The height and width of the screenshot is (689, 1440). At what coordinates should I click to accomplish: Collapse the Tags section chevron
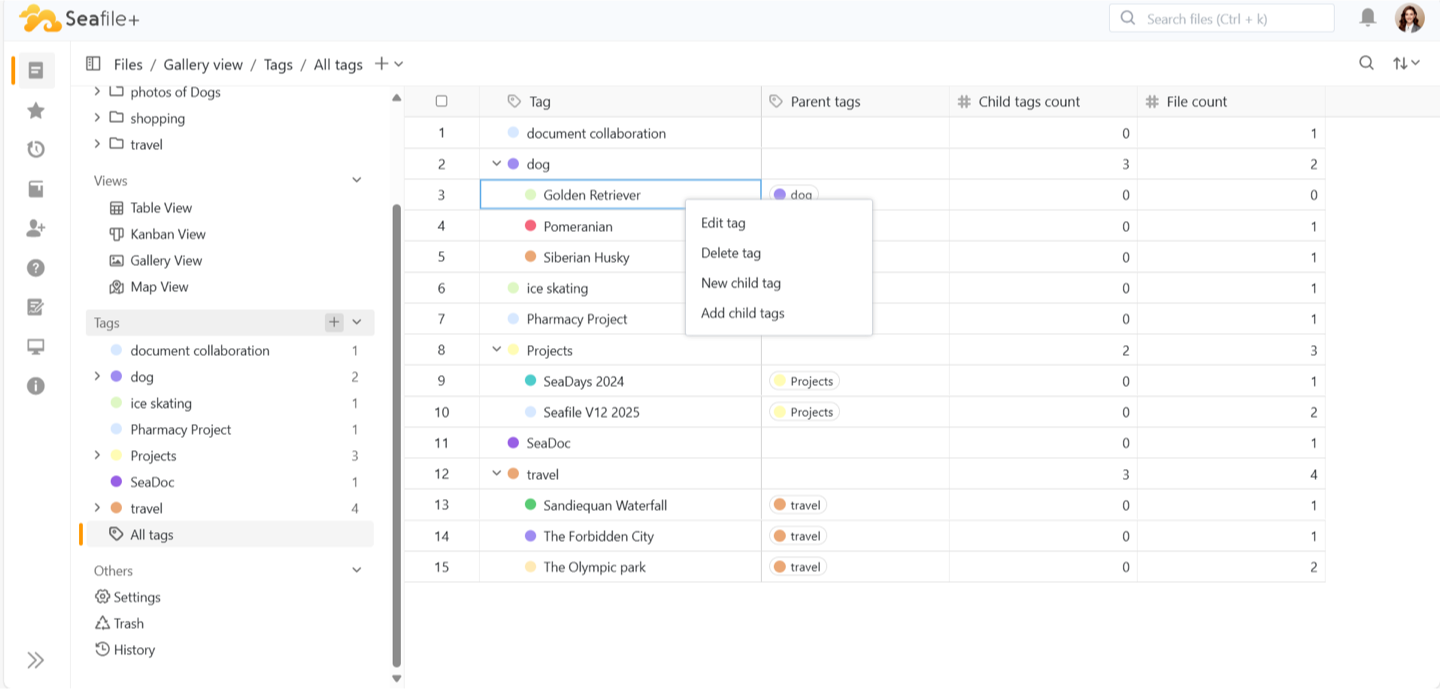(357, 322)
